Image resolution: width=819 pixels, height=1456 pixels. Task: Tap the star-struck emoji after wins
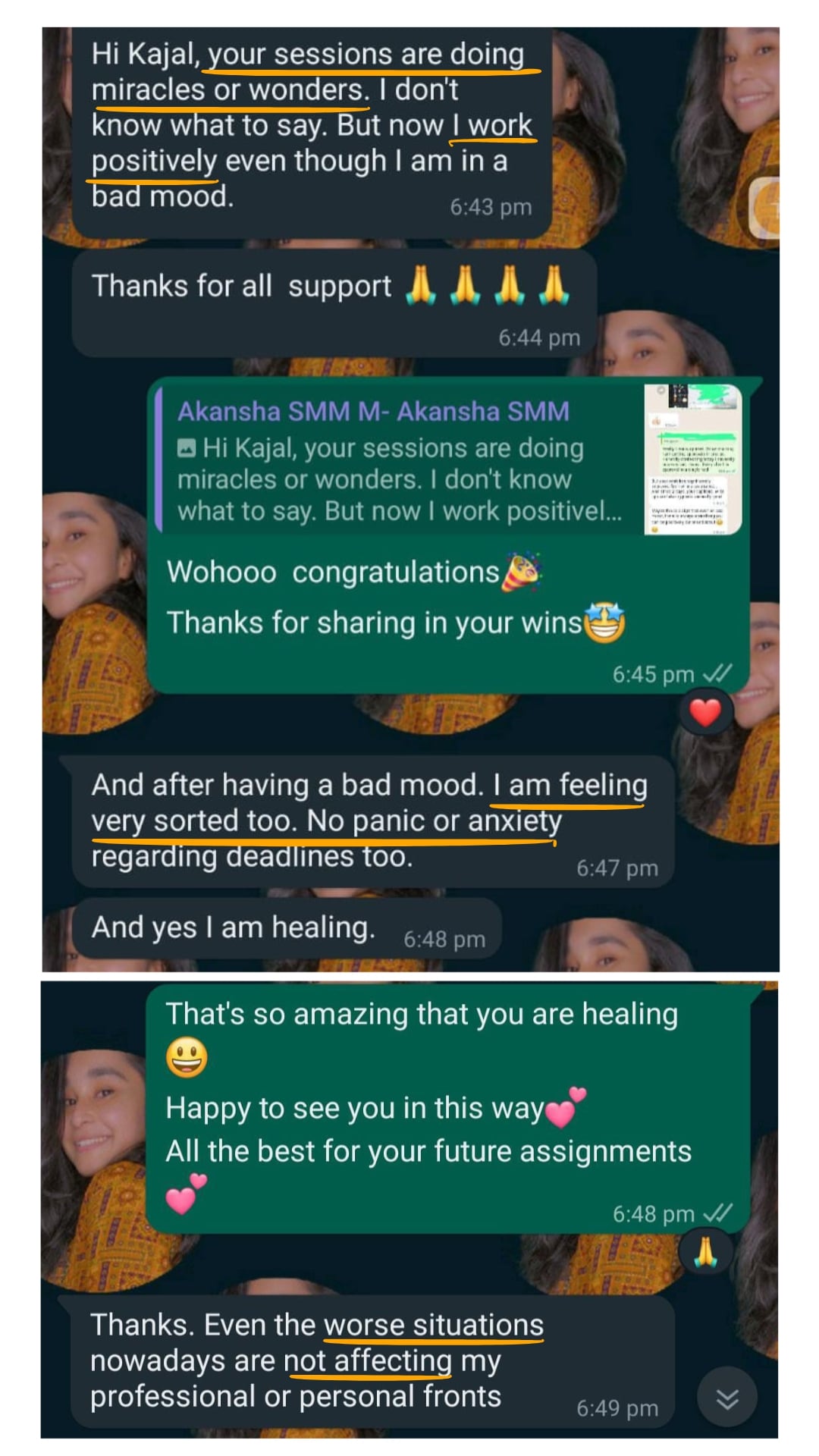point(604,623)
